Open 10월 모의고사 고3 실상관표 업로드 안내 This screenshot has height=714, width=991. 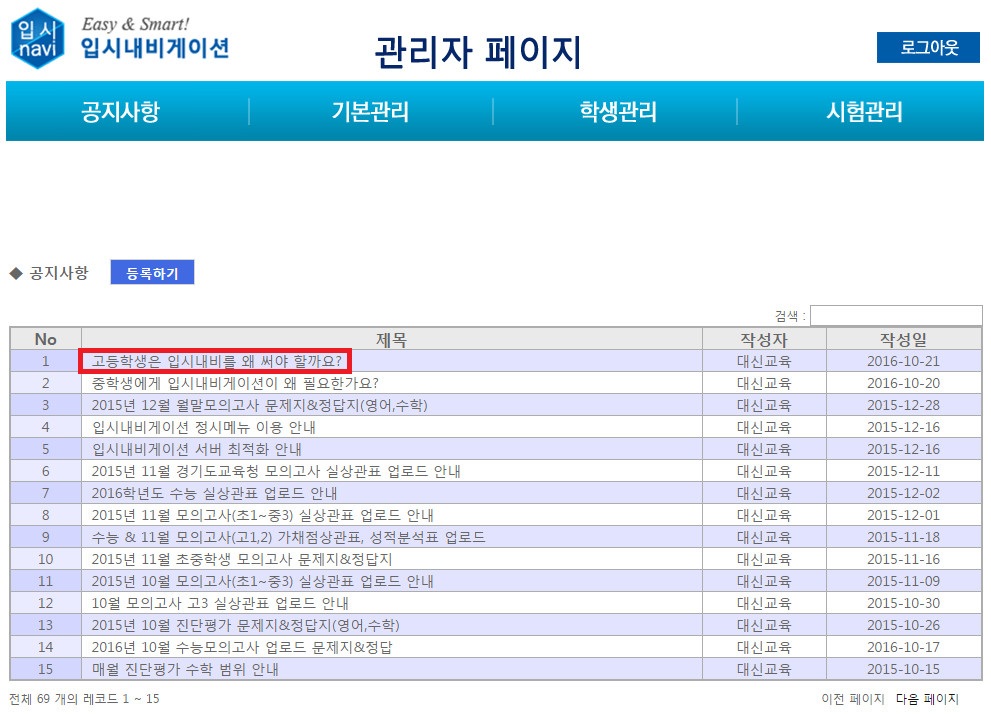(220, 603)
